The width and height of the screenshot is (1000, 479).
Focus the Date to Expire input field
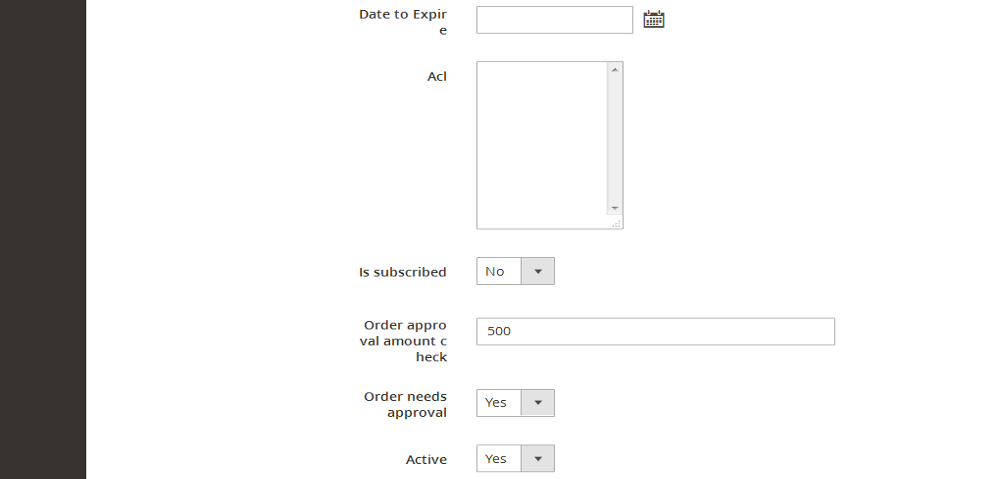pos(555,20)
